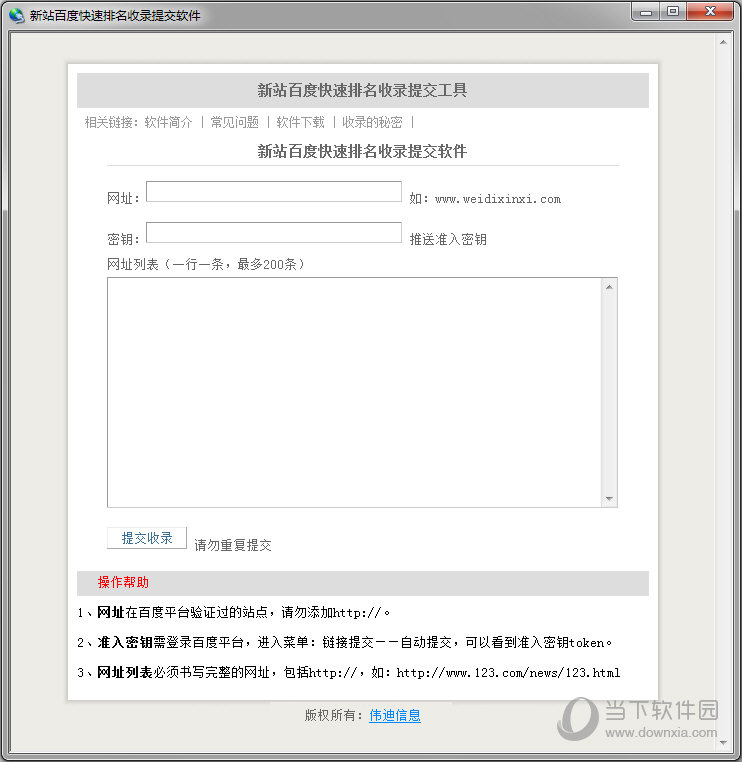The height and width of the screenshot is (762, 742).
Task: Minimize the application window
Action: click(646, 11)
